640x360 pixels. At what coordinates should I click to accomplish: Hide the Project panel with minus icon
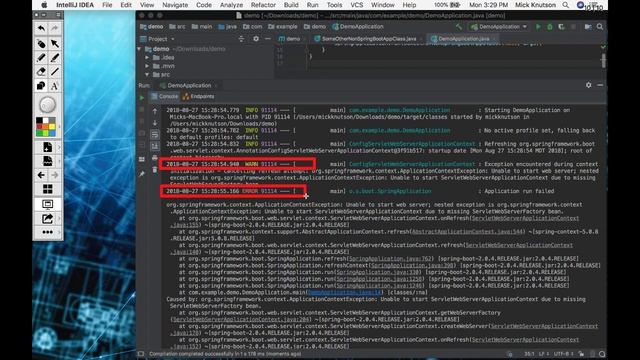[x=268, y=39]
